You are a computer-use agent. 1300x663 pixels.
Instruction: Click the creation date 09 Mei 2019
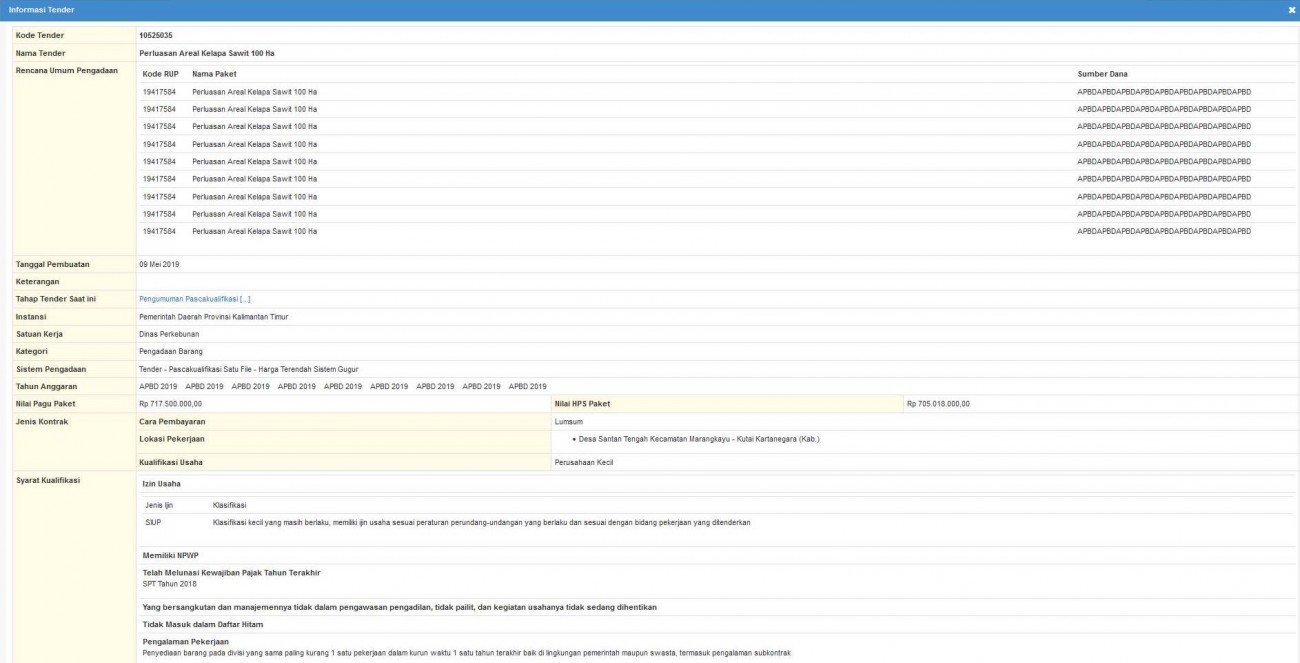coord(159,264)
